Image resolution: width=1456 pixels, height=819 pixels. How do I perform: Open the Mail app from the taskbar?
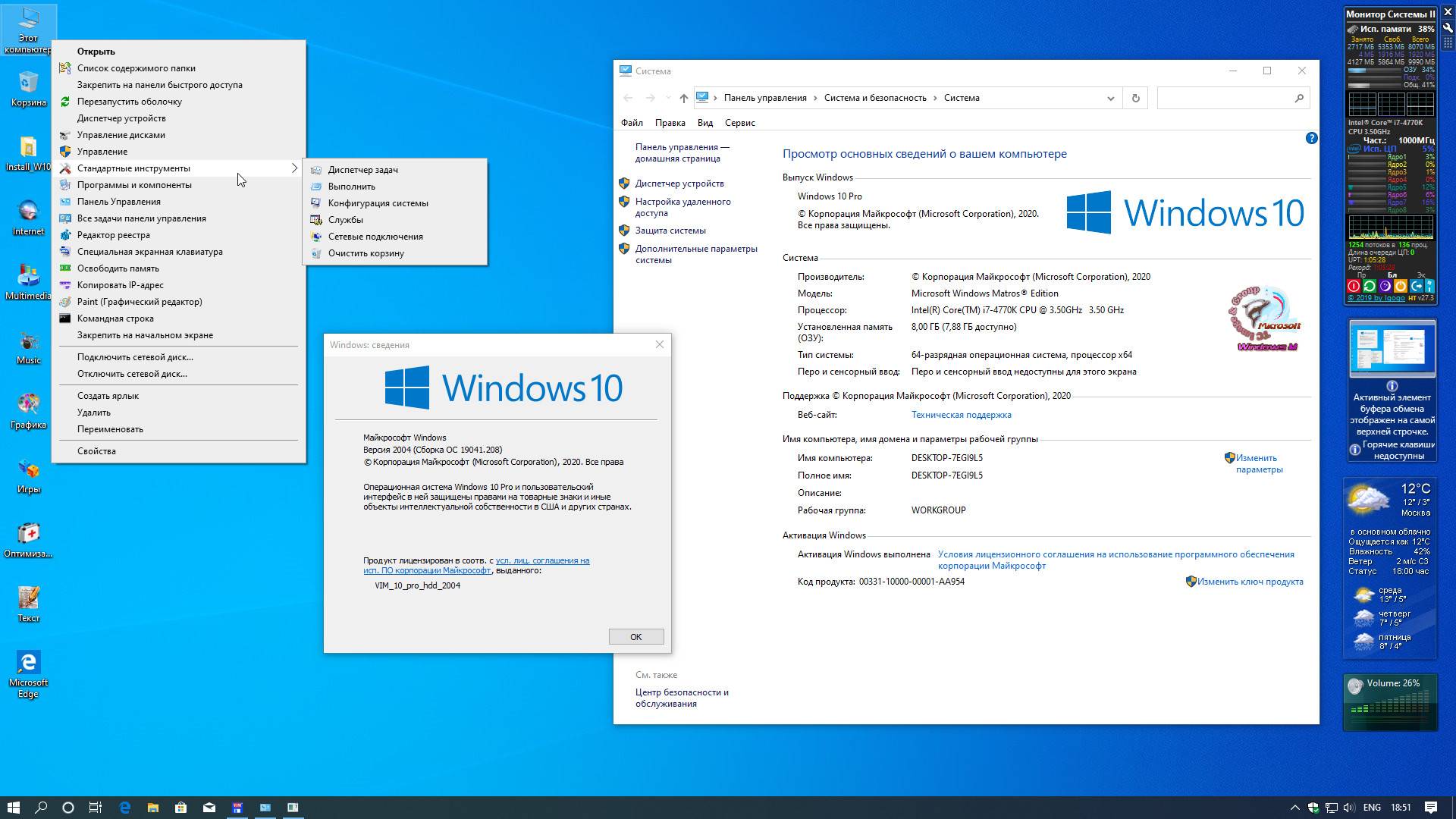point(209,808)
